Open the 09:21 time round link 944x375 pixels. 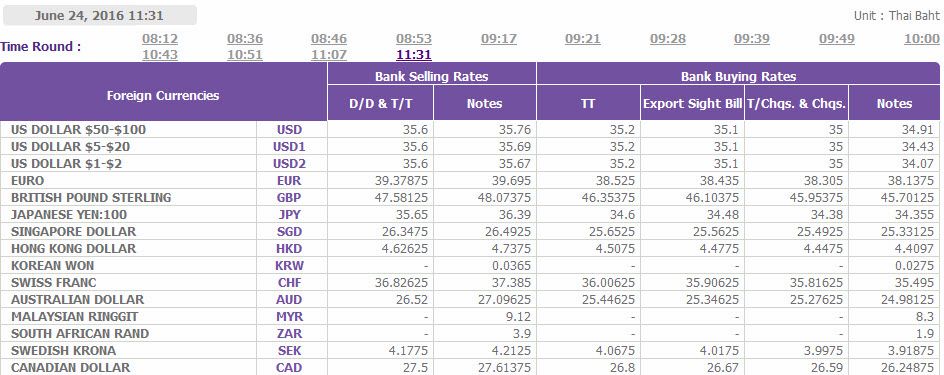pyautogui.click(x=583, y=39)
